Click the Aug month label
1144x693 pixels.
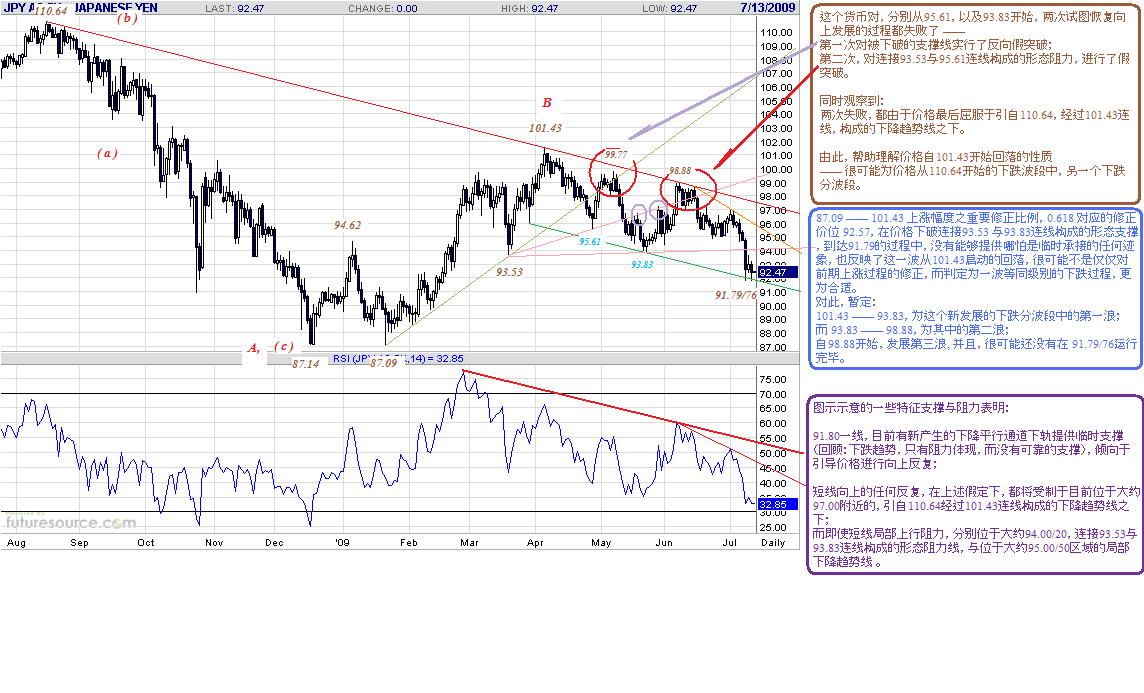(x=15, y=543)
